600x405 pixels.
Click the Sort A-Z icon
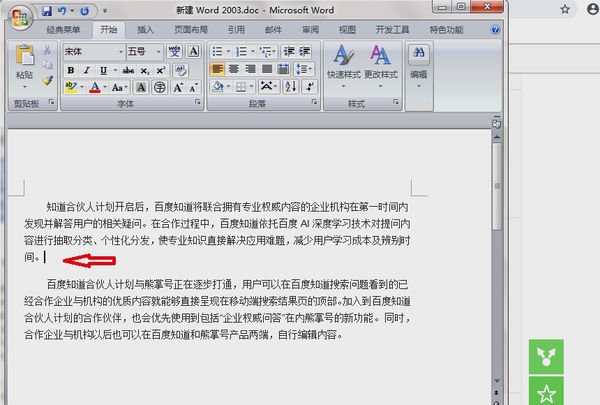click(290, 87)
